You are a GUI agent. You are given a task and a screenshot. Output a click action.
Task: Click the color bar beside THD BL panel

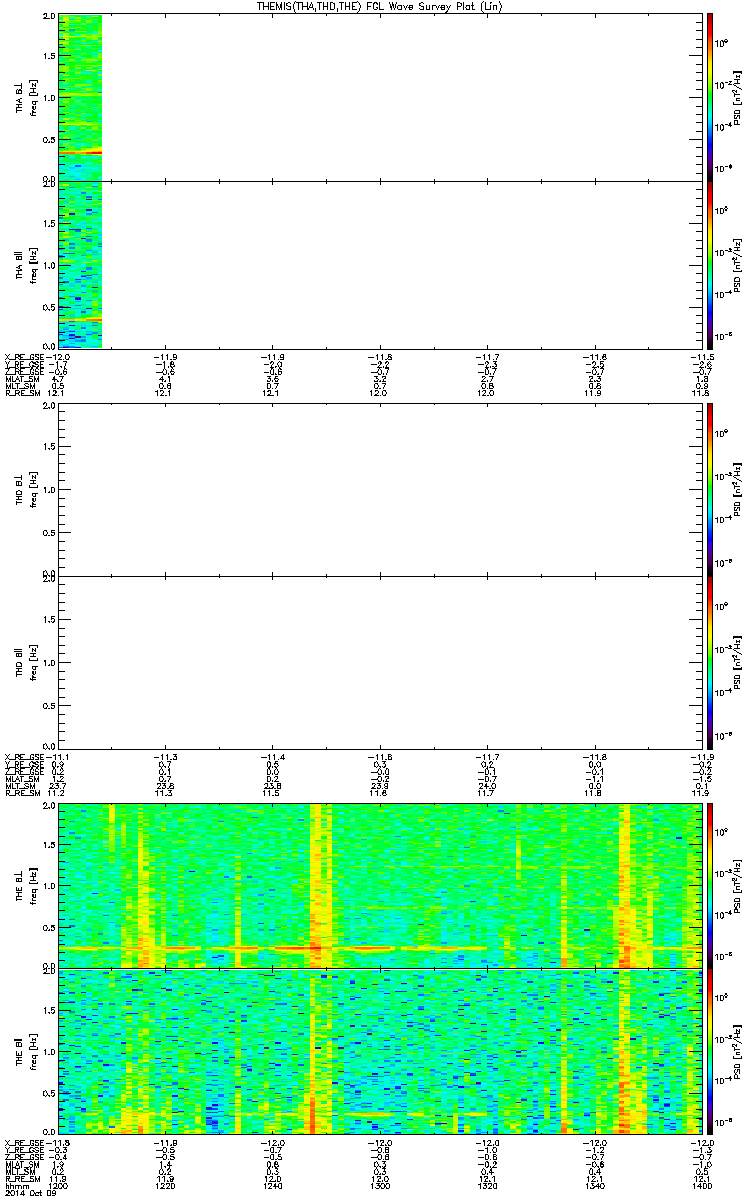click(x=709, y=489)
